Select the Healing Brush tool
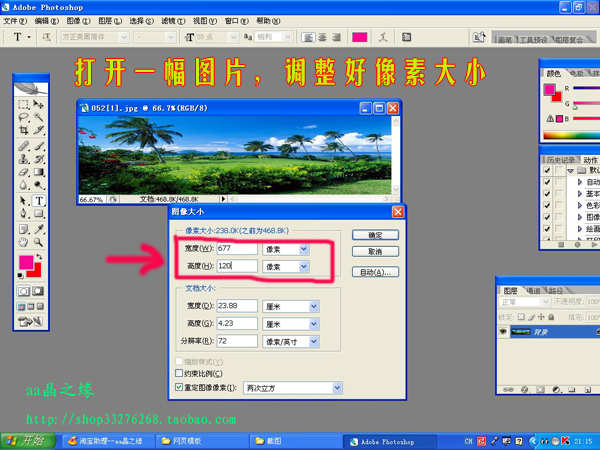The width and height of the screenshot is (600, 450). click(x=24, y=146)
